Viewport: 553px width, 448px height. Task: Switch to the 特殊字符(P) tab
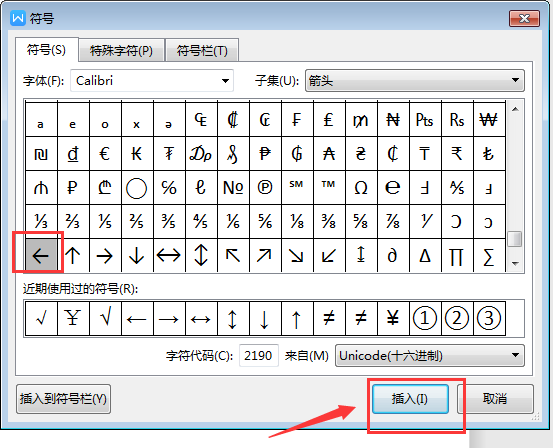pos(121,50)
